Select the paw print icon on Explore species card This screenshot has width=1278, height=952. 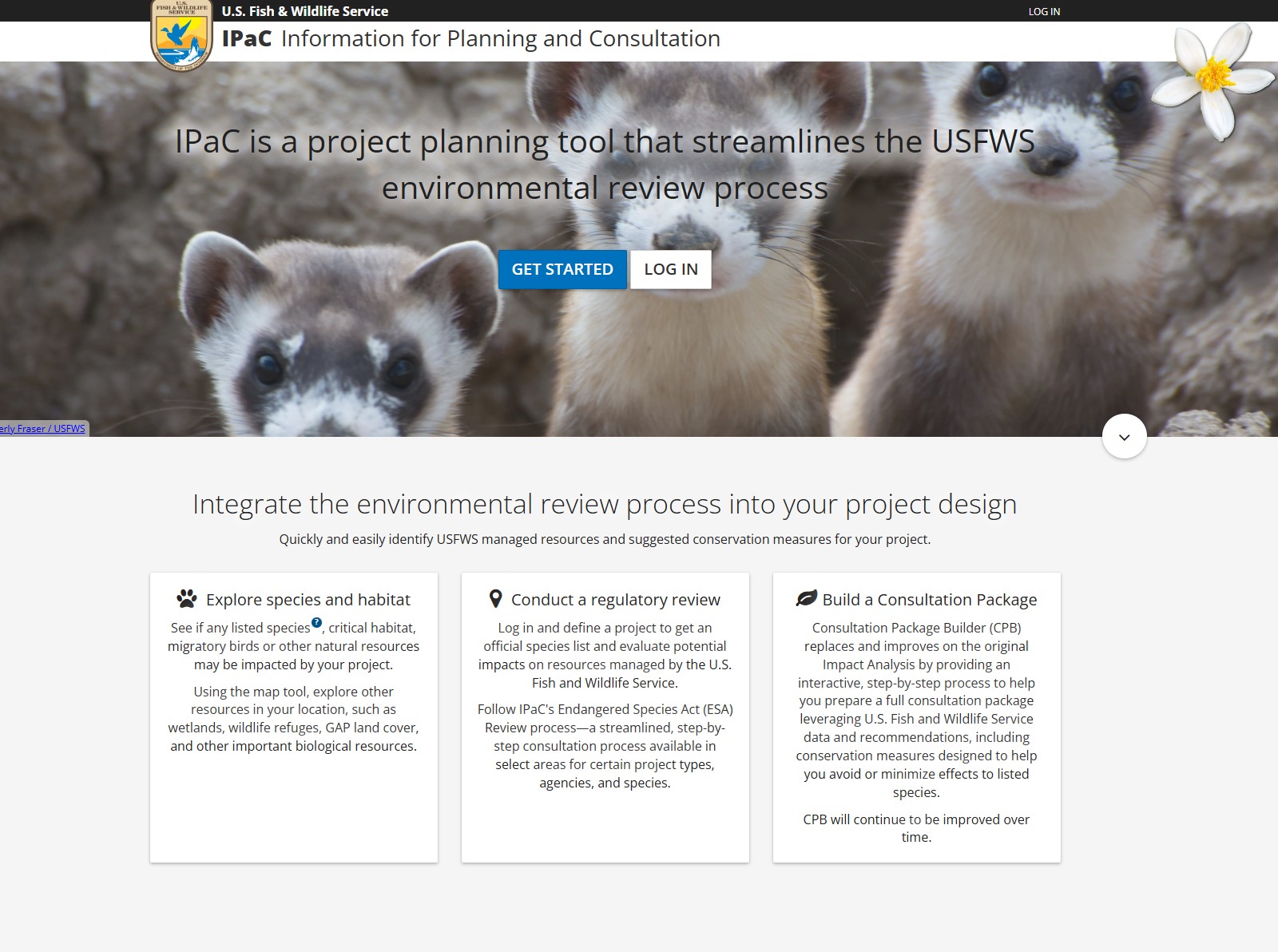pos(187,597)
